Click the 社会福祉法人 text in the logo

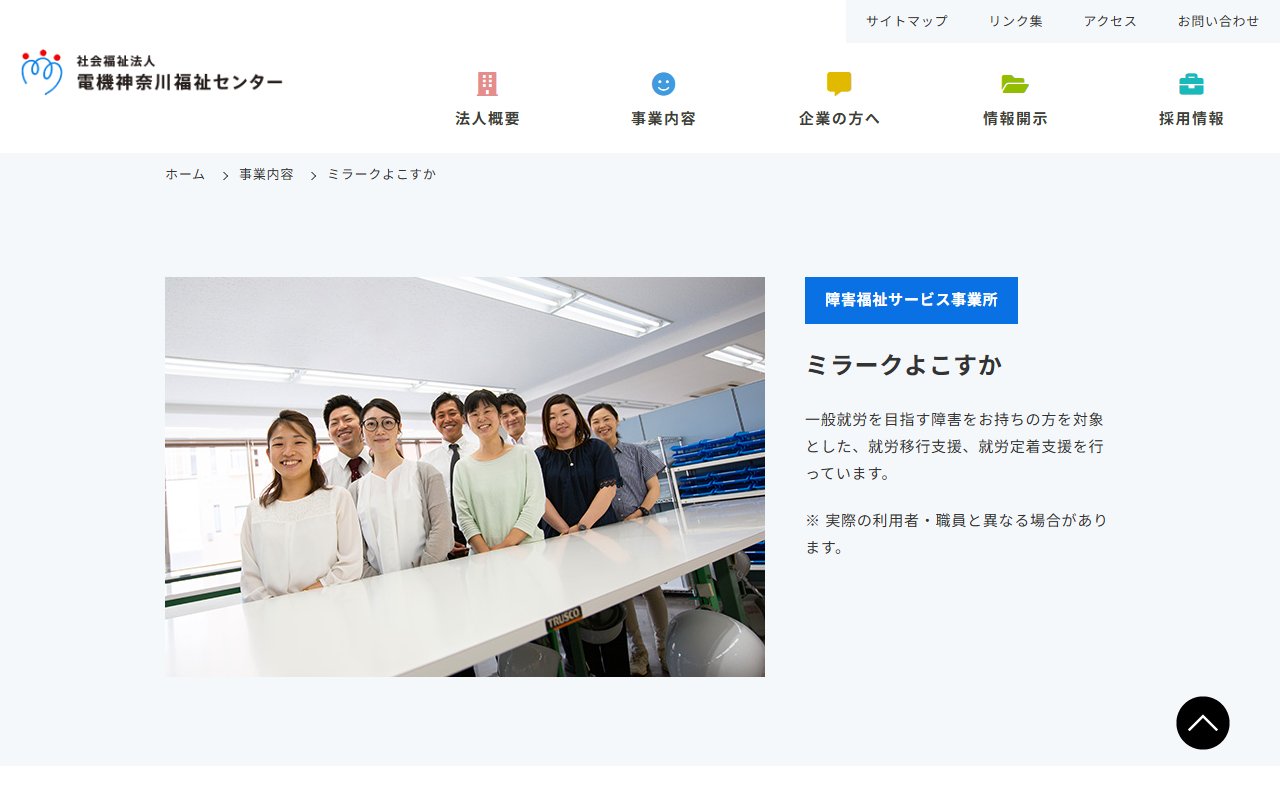(x=116, y=61)
